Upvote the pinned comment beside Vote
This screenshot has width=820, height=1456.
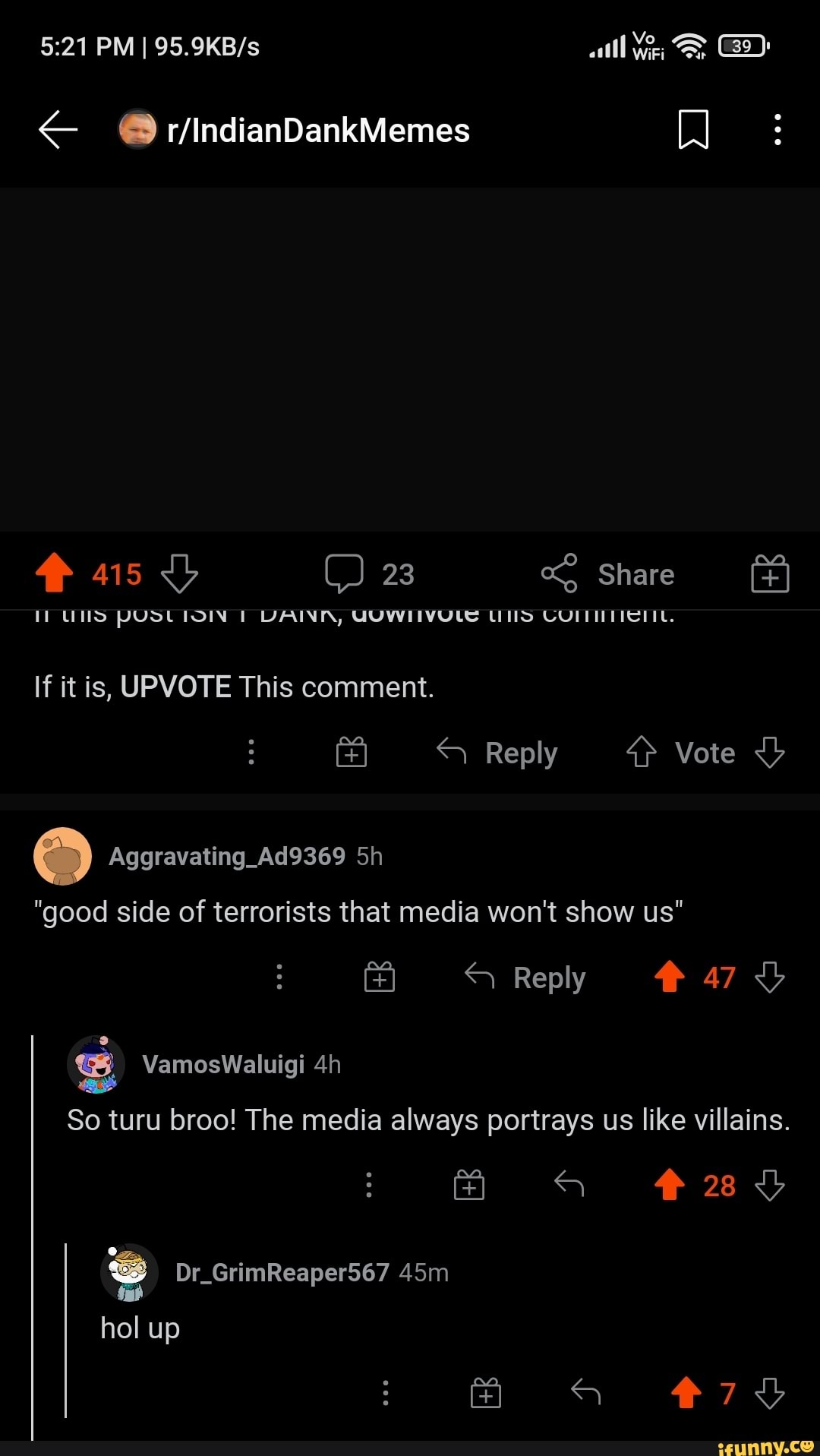pos(641,752)
